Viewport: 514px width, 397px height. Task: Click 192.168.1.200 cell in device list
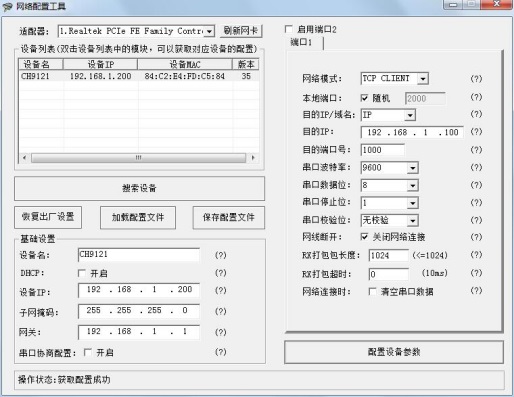[100, 76]
